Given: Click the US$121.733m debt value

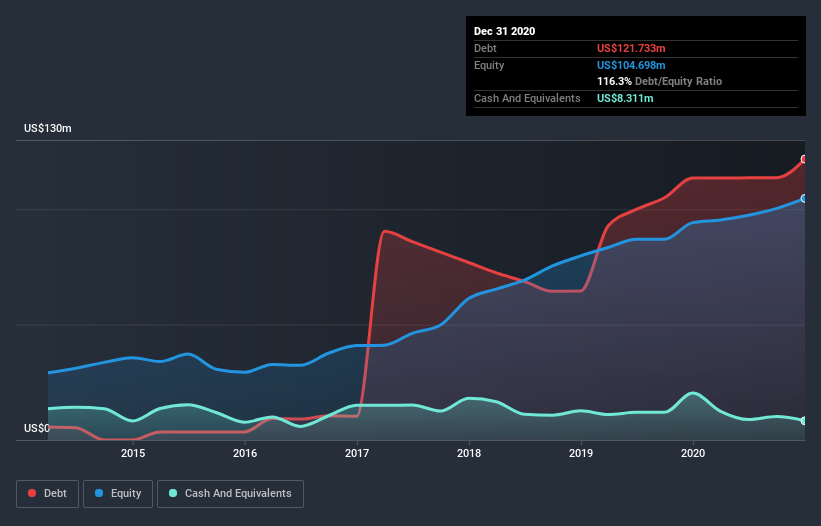Looking at the screenshot, I should pos(631,48).
